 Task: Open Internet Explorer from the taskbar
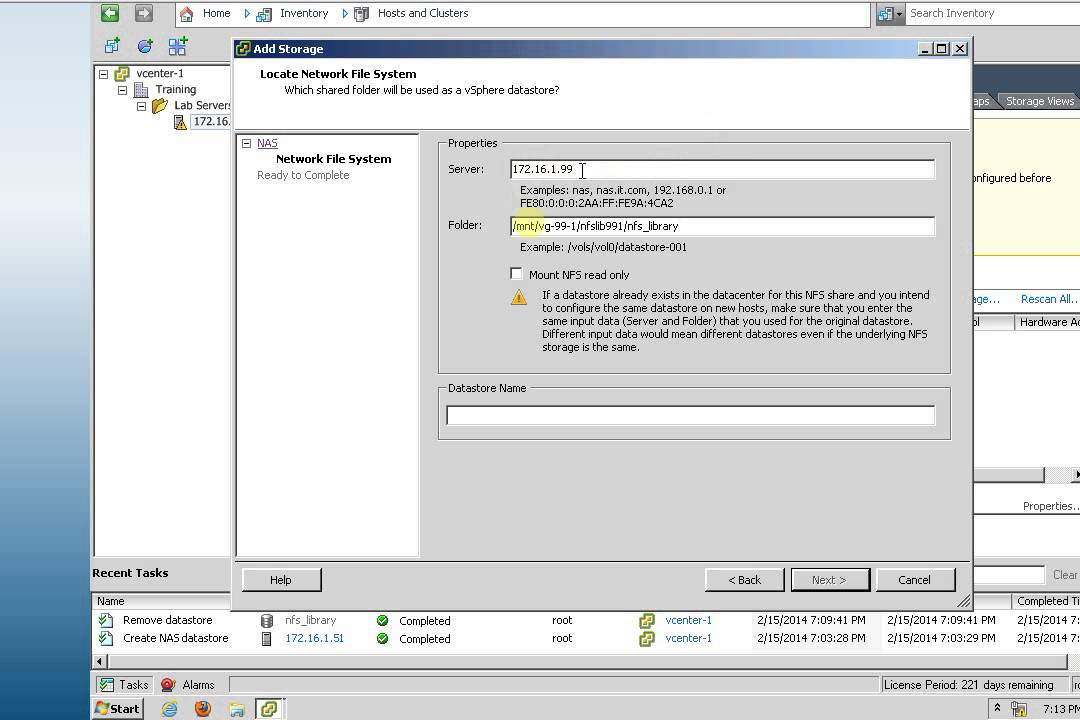(169, 708)
